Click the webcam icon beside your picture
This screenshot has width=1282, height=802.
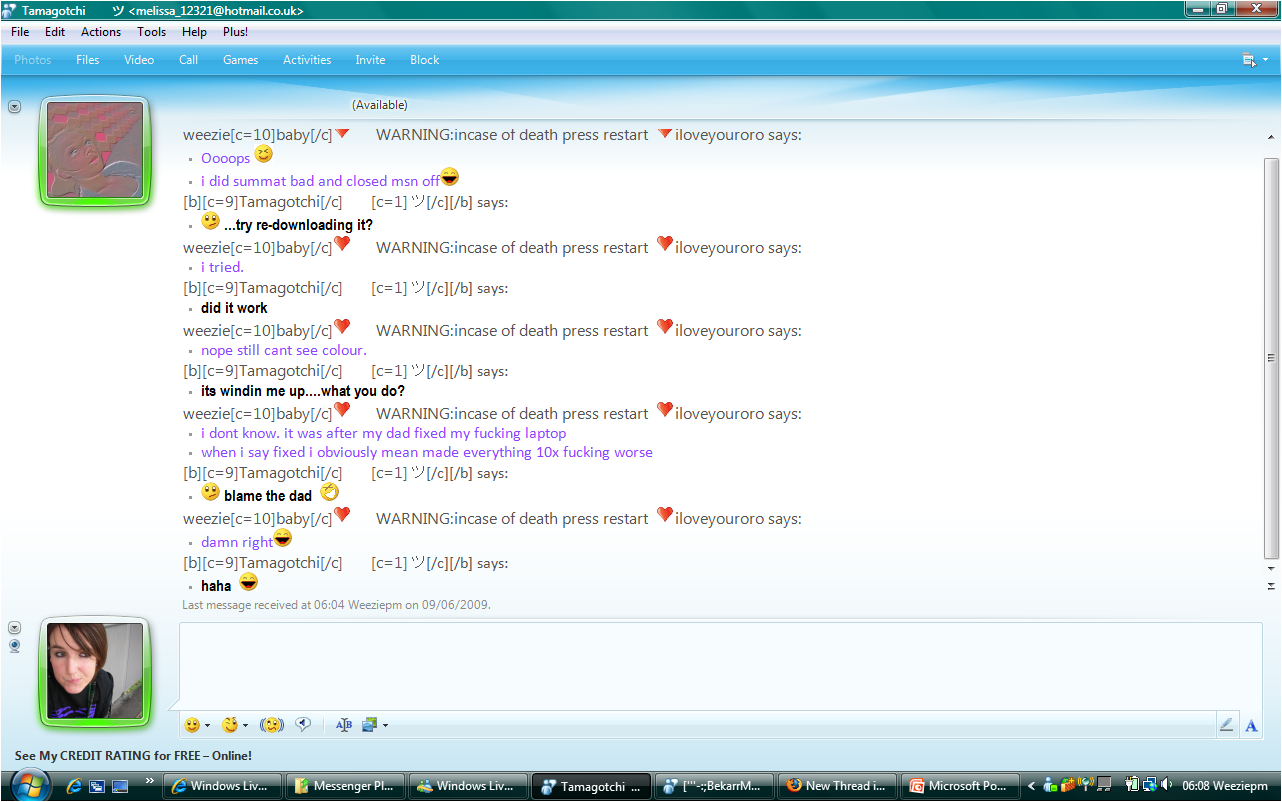14,646
